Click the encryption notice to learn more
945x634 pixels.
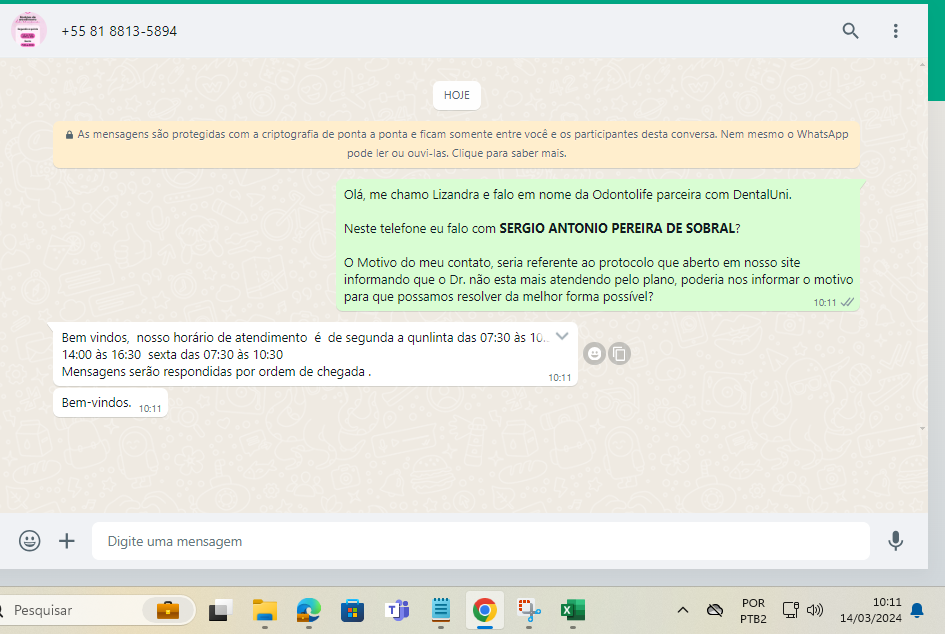[x=456, y=143]
